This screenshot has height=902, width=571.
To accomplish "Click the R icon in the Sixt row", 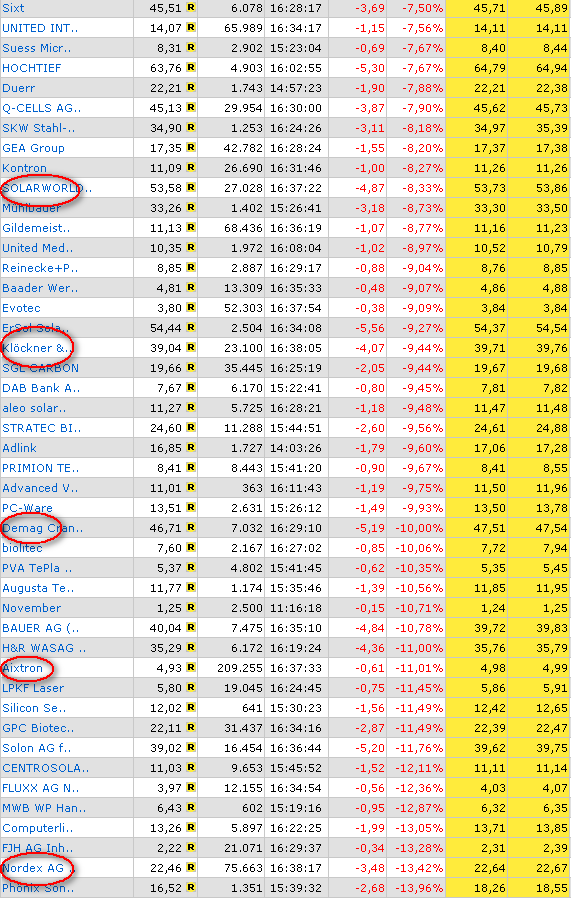I will (x=191, y=8).
